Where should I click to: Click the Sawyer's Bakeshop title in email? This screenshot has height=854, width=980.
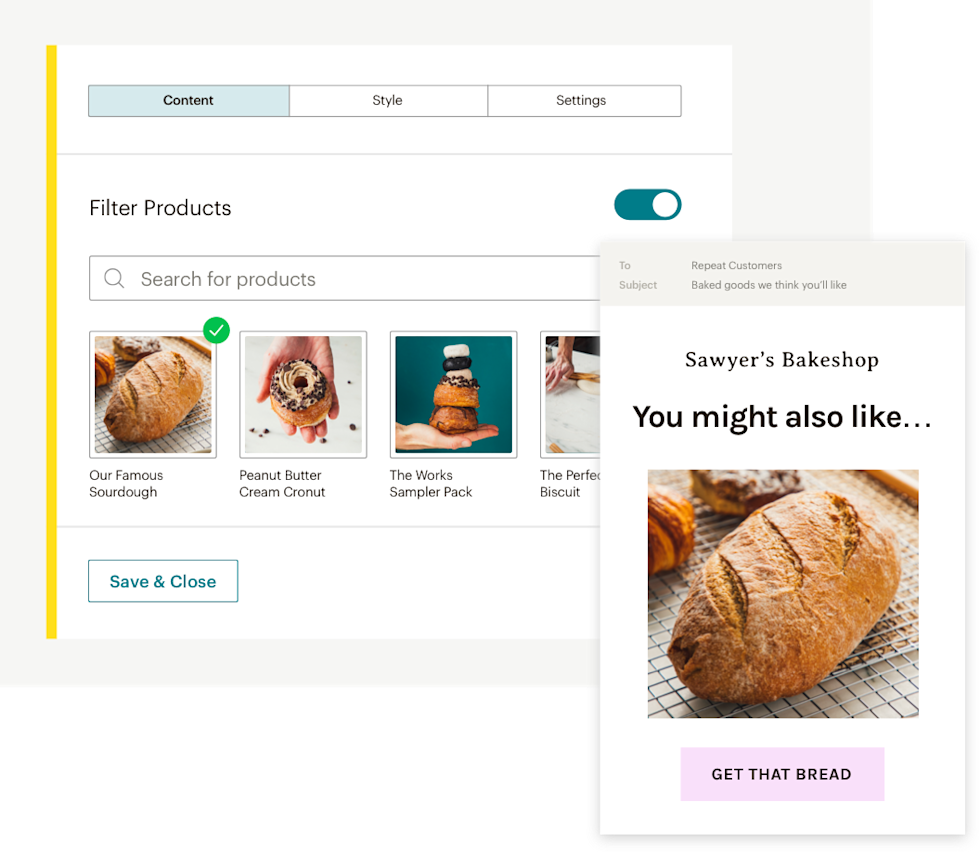click(x=782, y=359)
